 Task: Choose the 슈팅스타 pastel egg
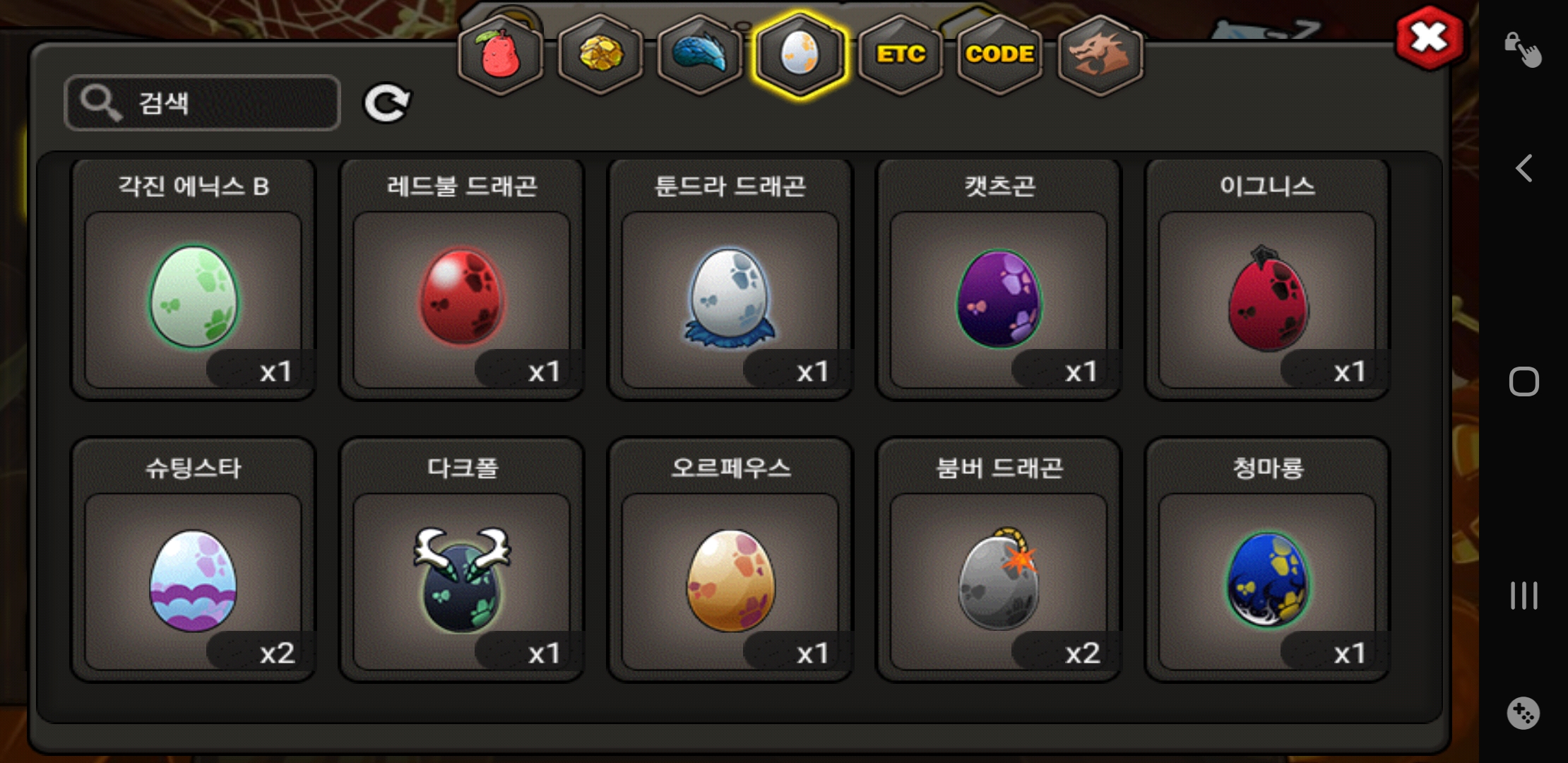point(194,560)
